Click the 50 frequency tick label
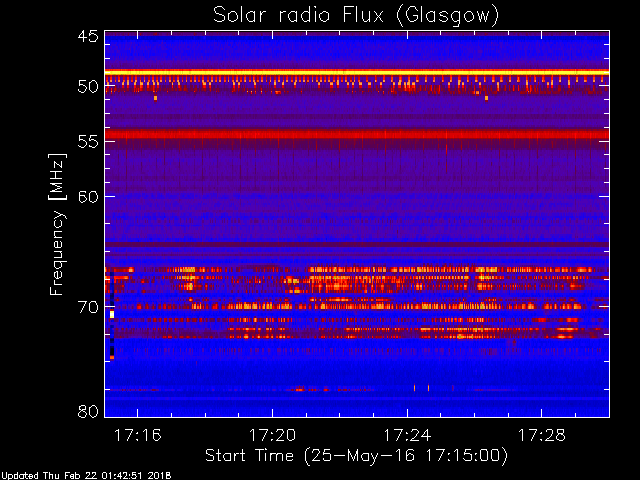 coord(88,87)
